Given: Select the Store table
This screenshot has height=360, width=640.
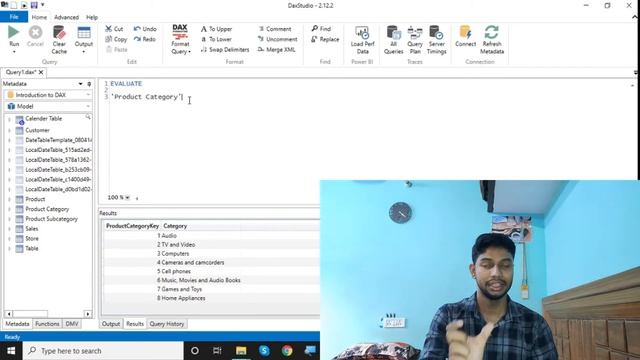Looking at the screenshot, I should click(x=32, y=238).
